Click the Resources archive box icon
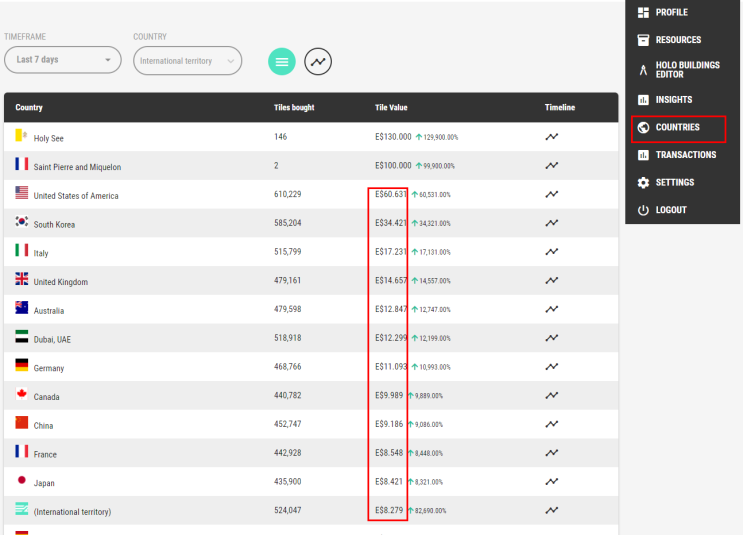Viewport: 743px width, 535px height. coord(643,40)
